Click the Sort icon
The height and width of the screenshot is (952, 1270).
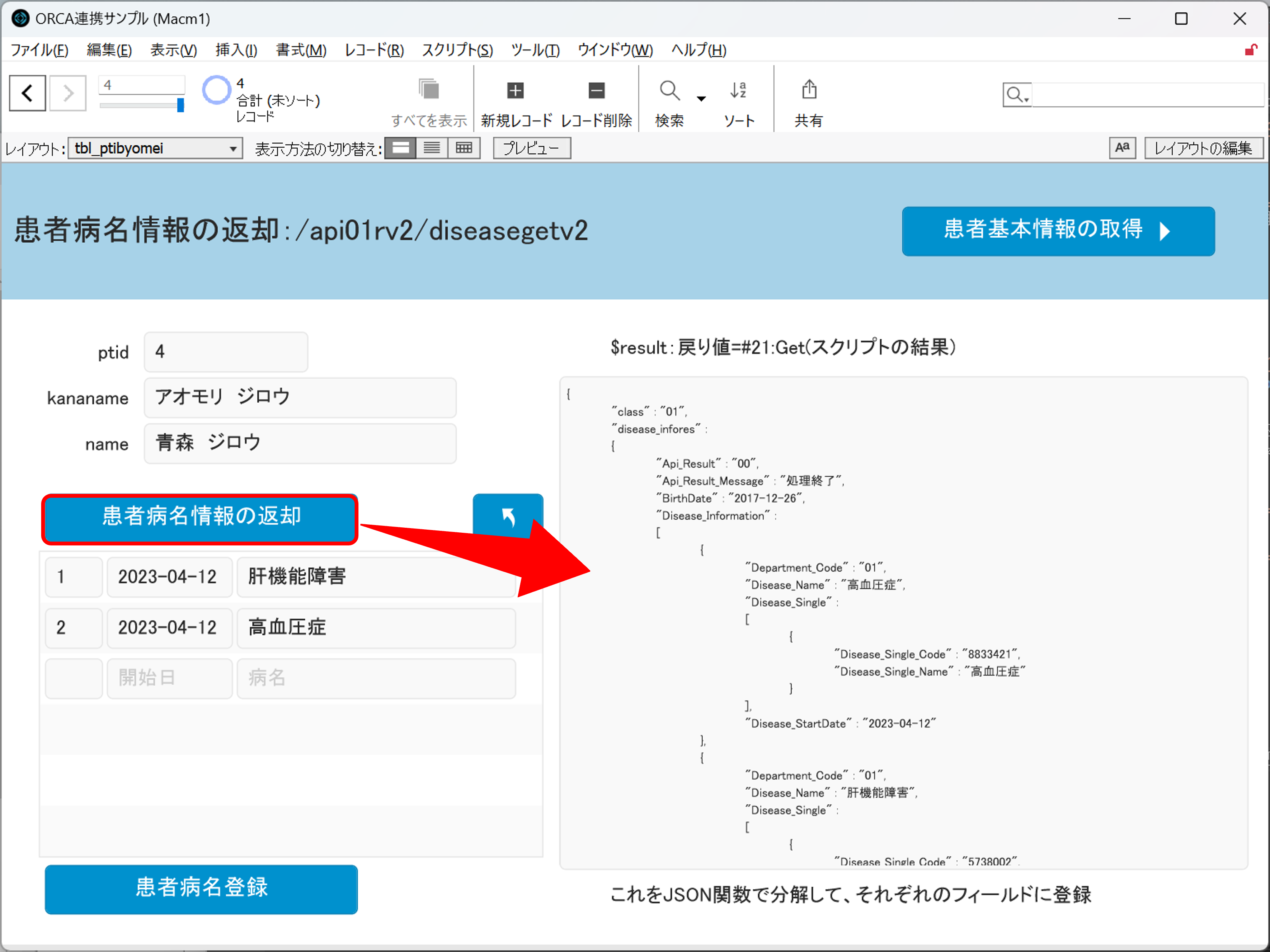coord(738,91)
